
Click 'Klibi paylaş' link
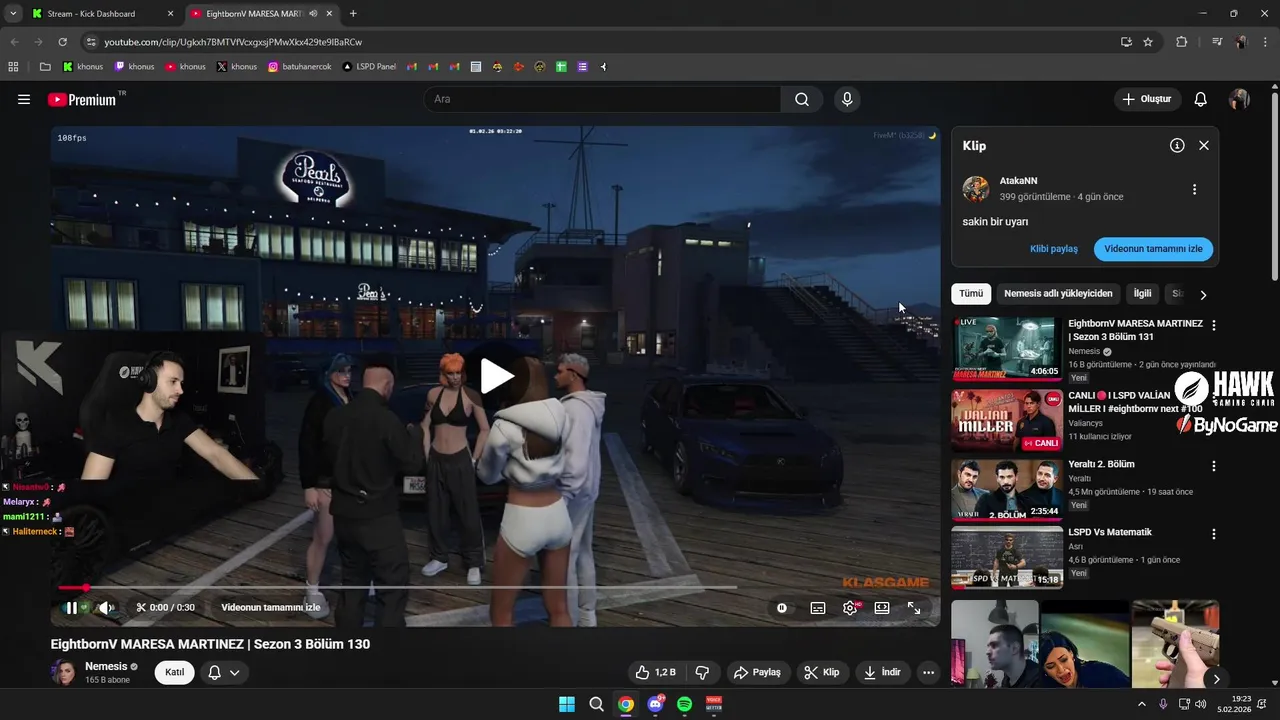[x=1054, y=249]
